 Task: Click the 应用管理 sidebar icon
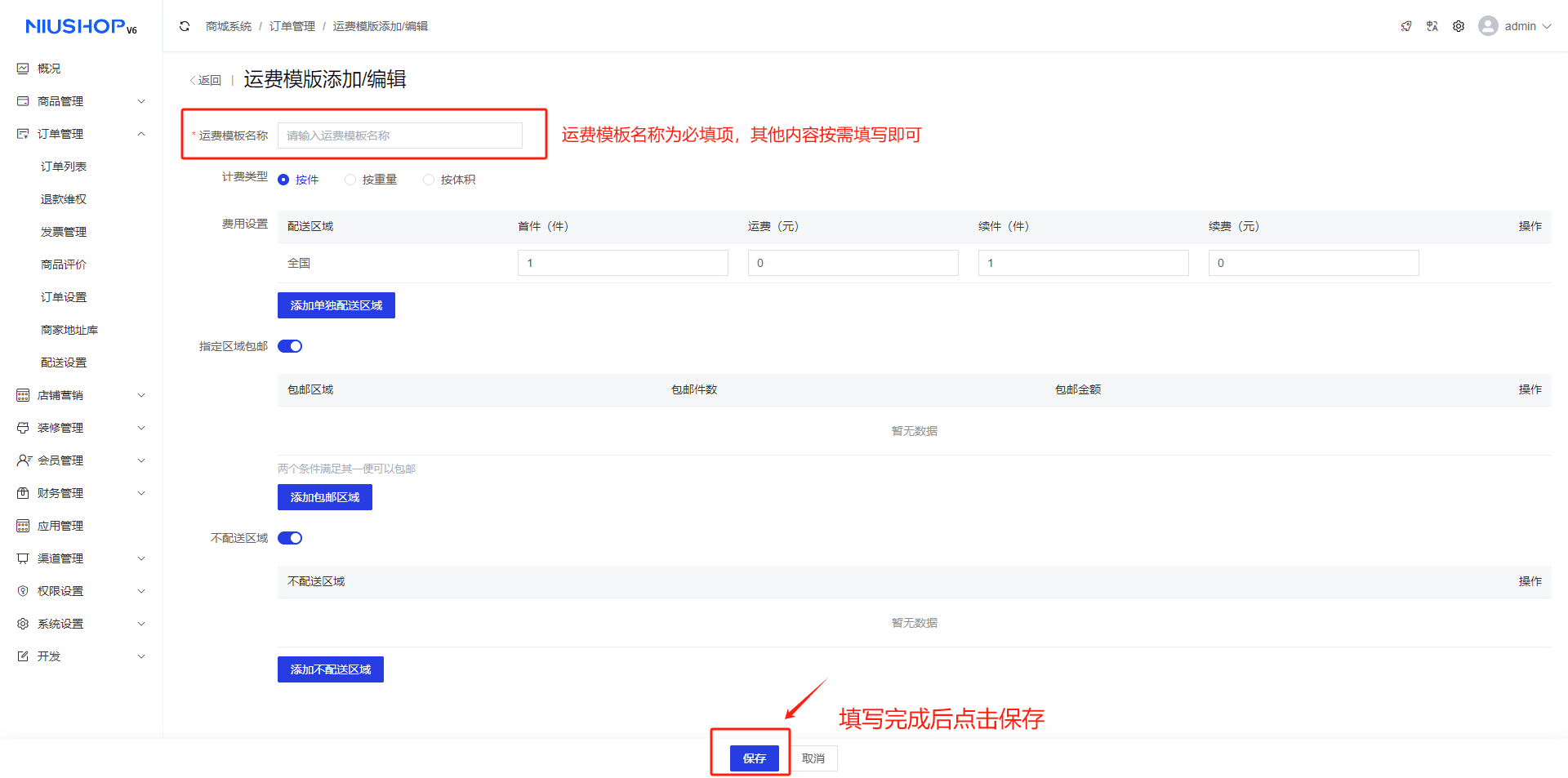pyautogui.click(x=23, y=526)
